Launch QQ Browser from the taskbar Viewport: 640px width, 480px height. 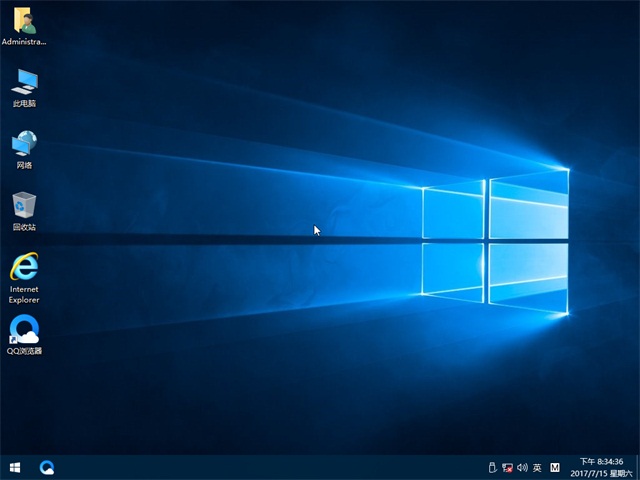point(47,467)
